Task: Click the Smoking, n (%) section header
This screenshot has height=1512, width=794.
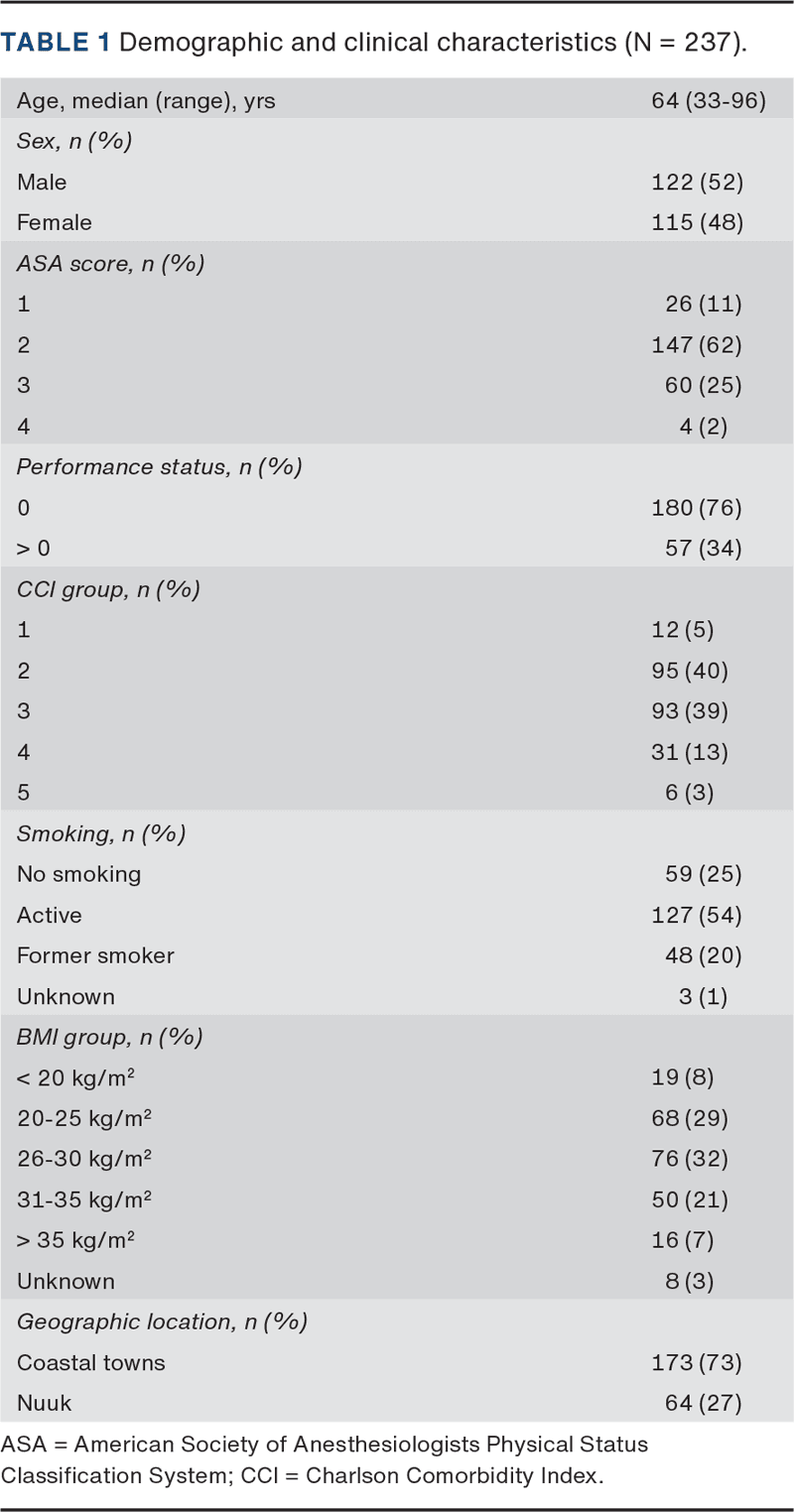Action: [101, 832]
